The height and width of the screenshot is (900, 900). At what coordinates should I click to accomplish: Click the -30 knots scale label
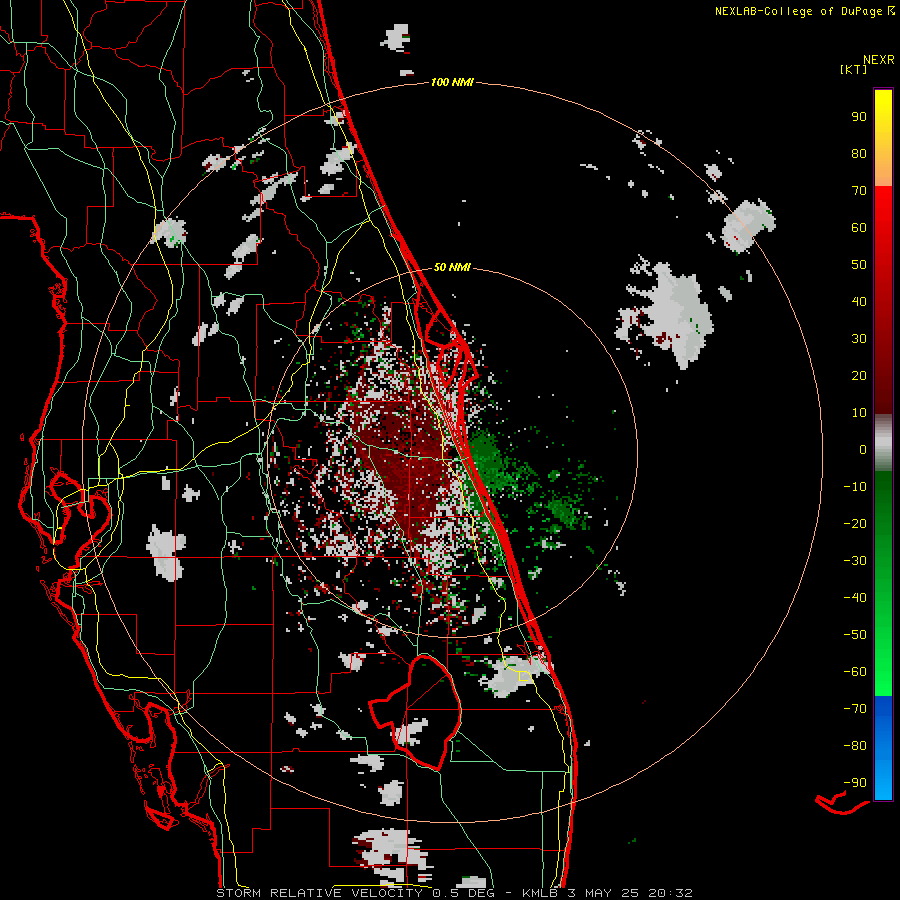coord(855,561)
